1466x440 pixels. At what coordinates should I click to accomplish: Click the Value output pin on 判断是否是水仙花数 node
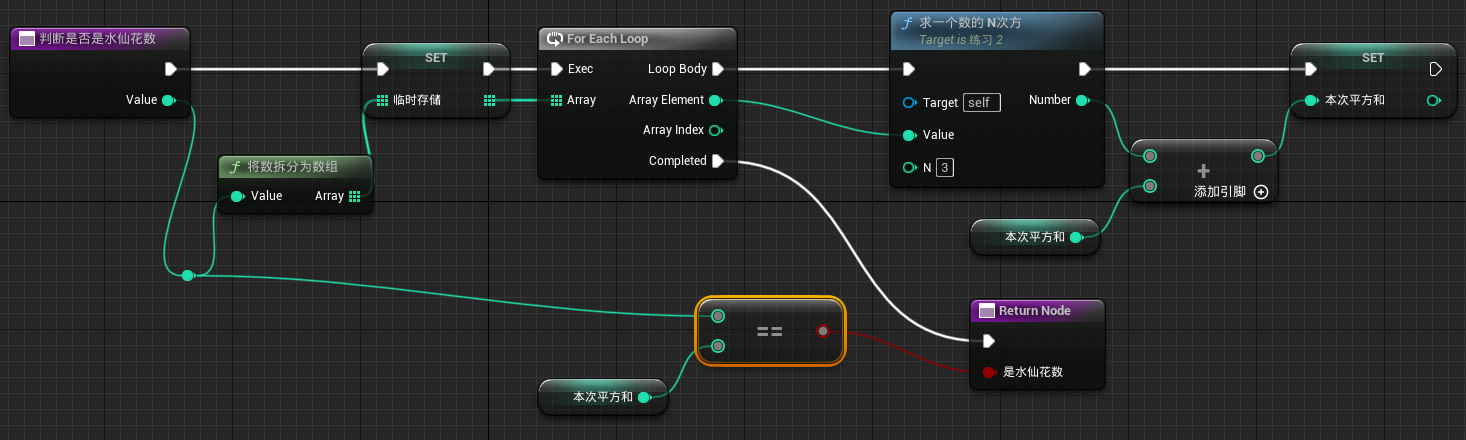tap(168, 100)
